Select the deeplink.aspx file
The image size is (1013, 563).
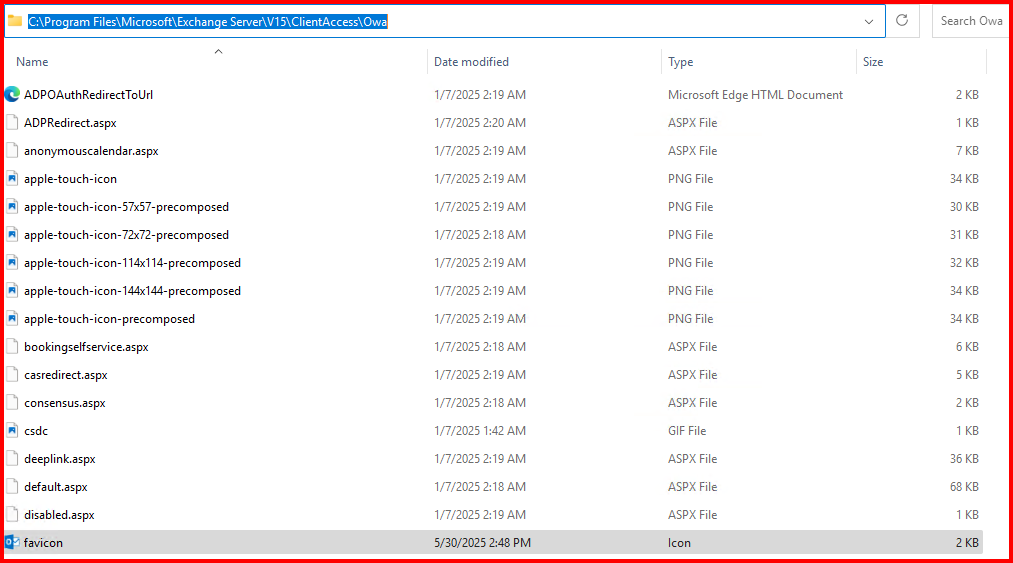[x=60, y=459]
